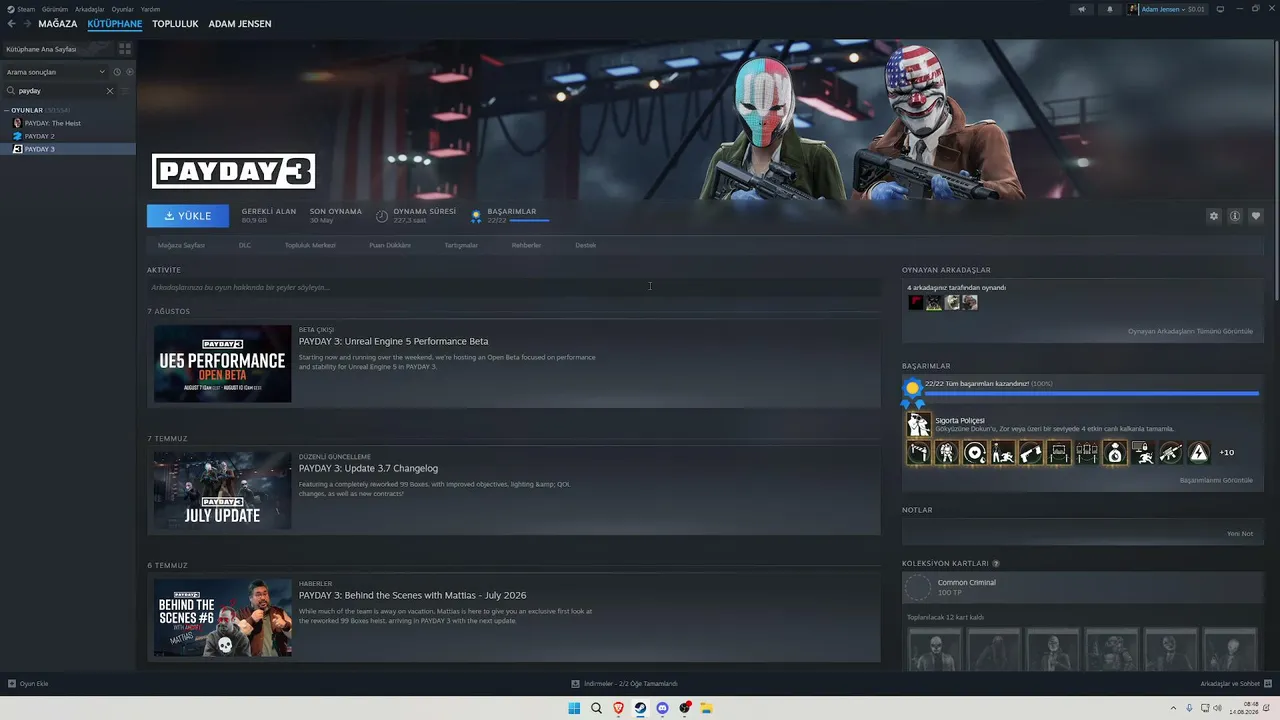This screenshot has height=720, width=1280.
Task: Open the Topluluk Merkezi link
Action: pyautogui.click(x=310, y=245)
